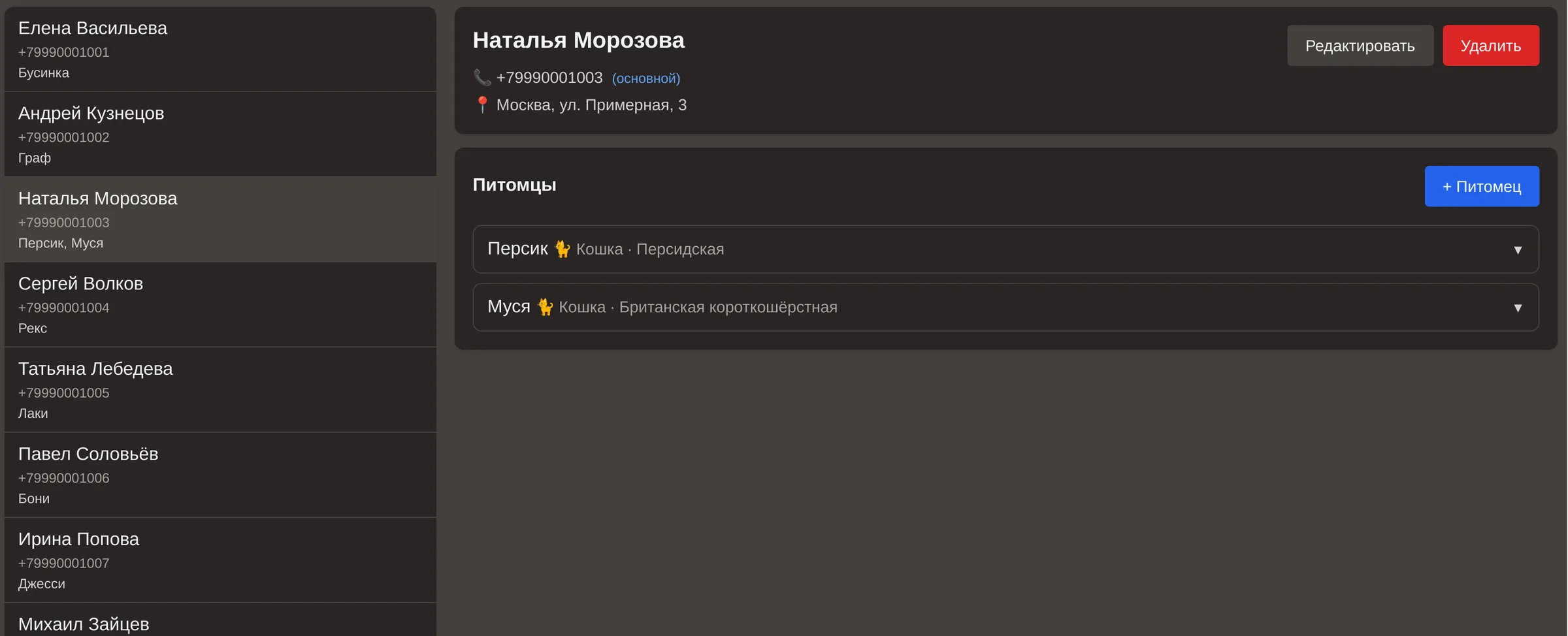1568x636 pixels.
Task: Click the (основной) phone label
Action: (x=646, y=78)
